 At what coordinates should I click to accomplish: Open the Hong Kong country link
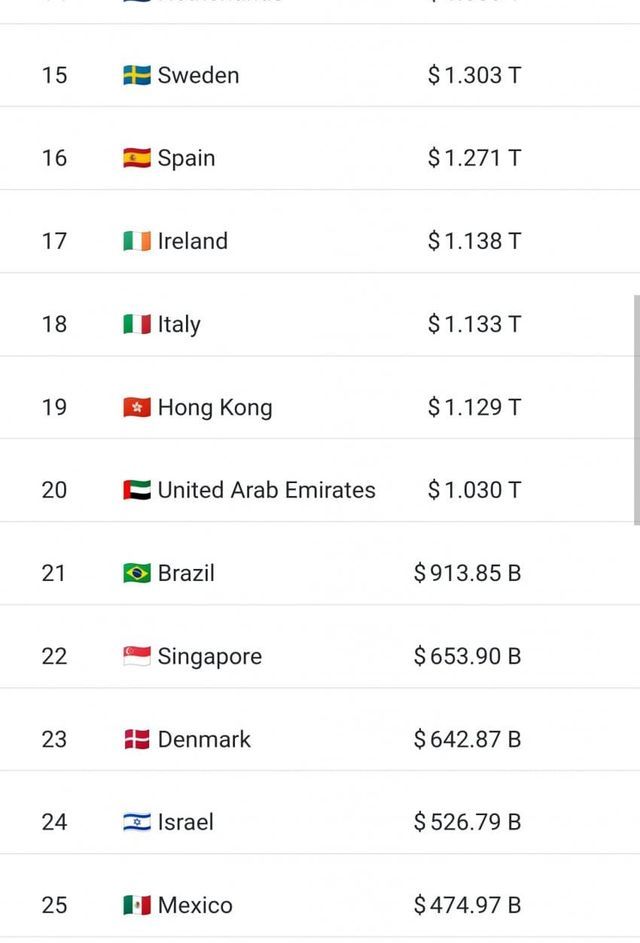(215, 407)
